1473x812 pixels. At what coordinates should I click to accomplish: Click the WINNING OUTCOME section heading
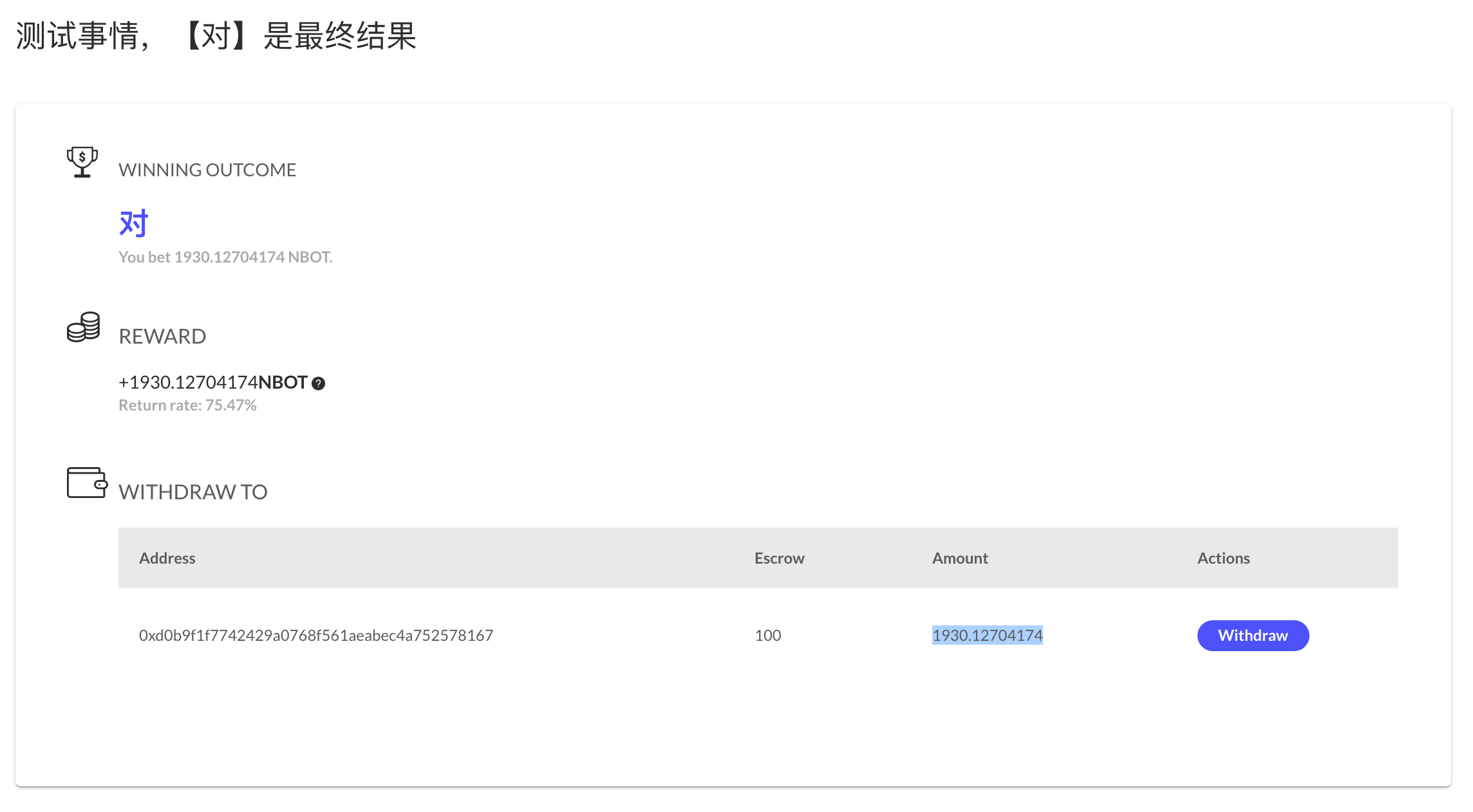click(x=207, y=169)
